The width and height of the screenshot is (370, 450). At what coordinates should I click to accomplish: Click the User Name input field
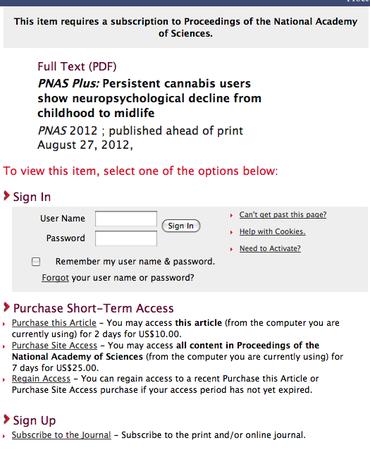pos(126,219)
